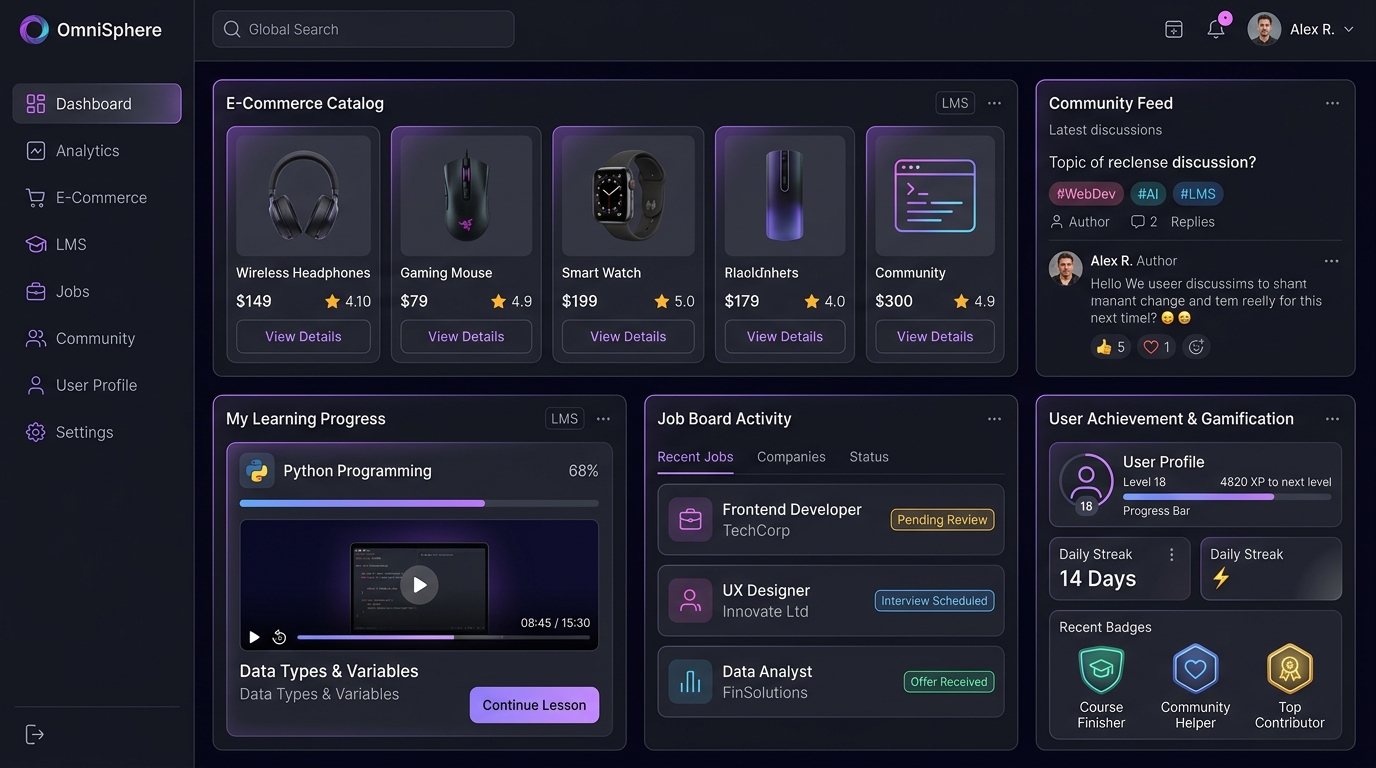
Task: Click the Gaming Mouse product image
Action: click(466, 196)
